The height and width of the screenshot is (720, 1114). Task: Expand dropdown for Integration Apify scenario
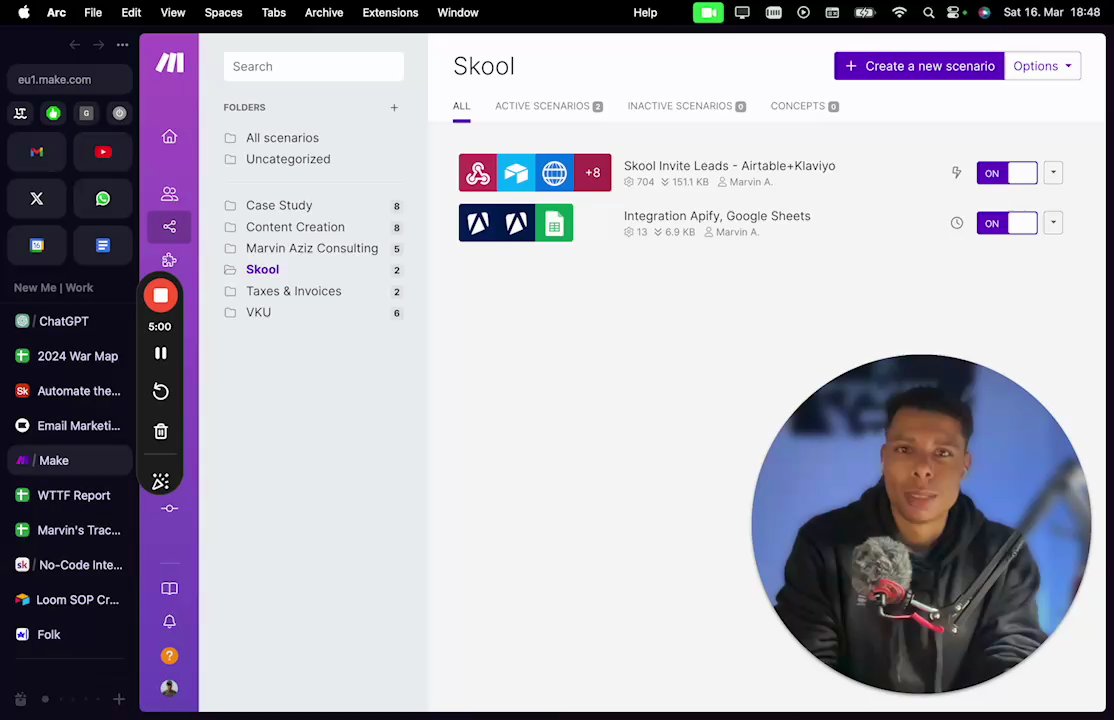pyautogui.click(x=1053, y=223)
